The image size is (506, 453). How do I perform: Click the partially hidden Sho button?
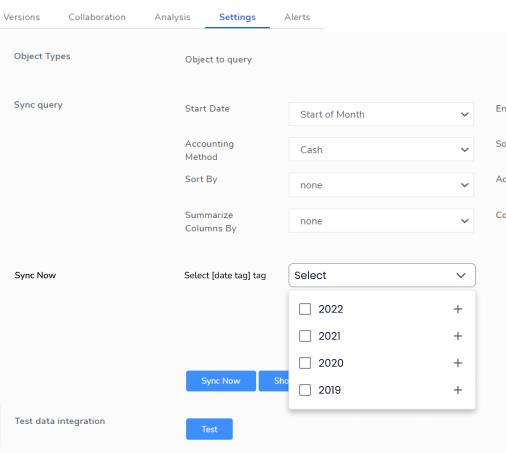point(274,381)
